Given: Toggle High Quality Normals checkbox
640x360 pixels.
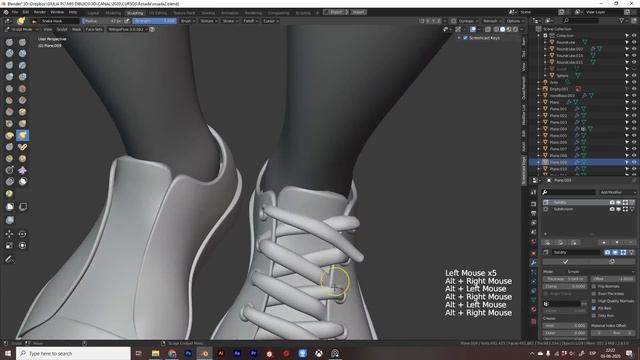Looking at the screenshot, I should coord(594,301).
